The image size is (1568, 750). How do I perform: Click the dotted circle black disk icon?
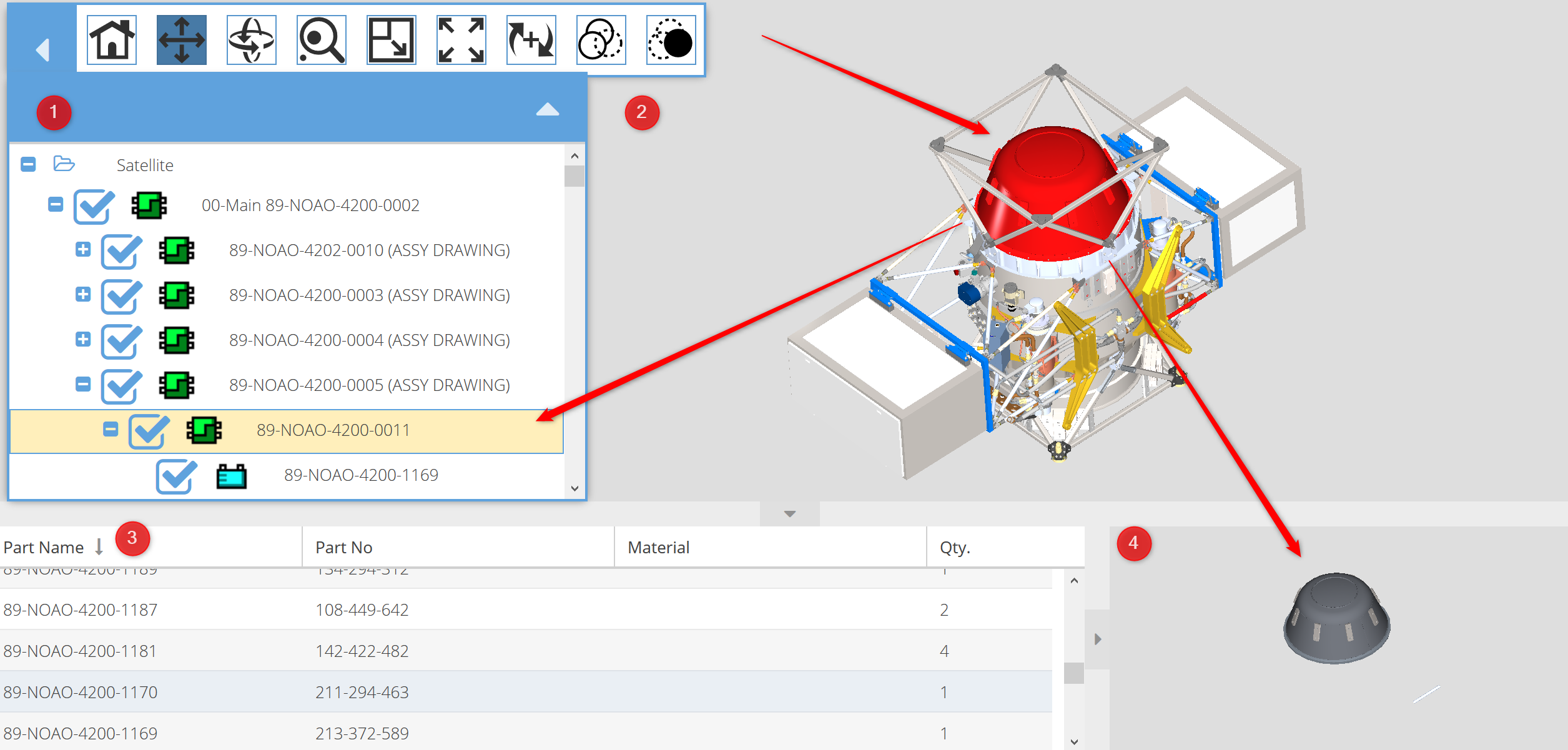click(671, 41)
